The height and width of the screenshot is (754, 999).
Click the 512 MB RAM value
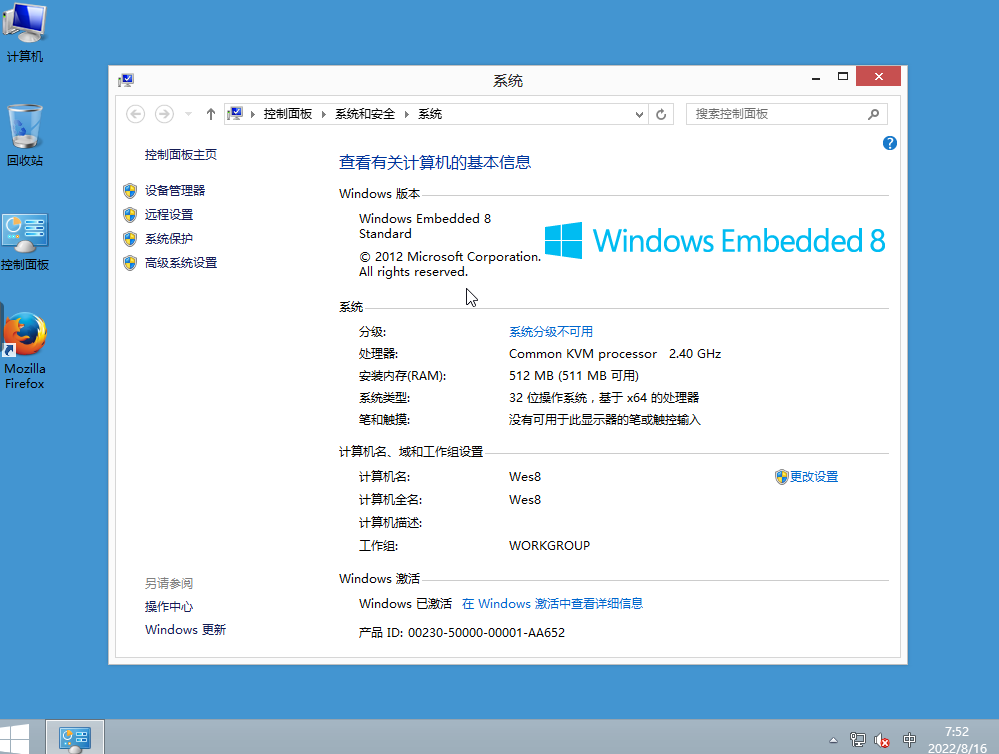[x=573, y=376]
